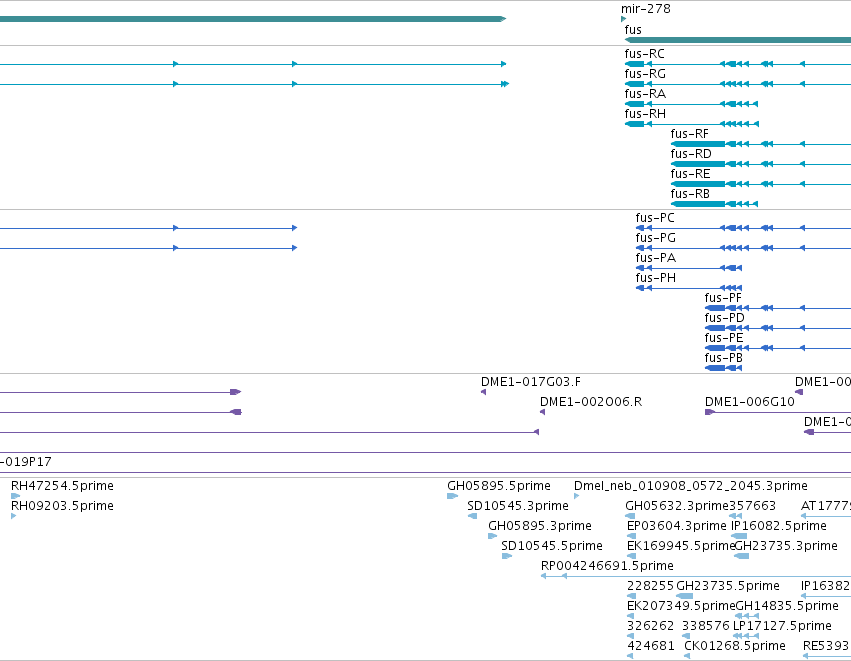Click the fus-PH protein label
Image resolution: width=851 pixels, height=661 pixels.
[656, 278]
